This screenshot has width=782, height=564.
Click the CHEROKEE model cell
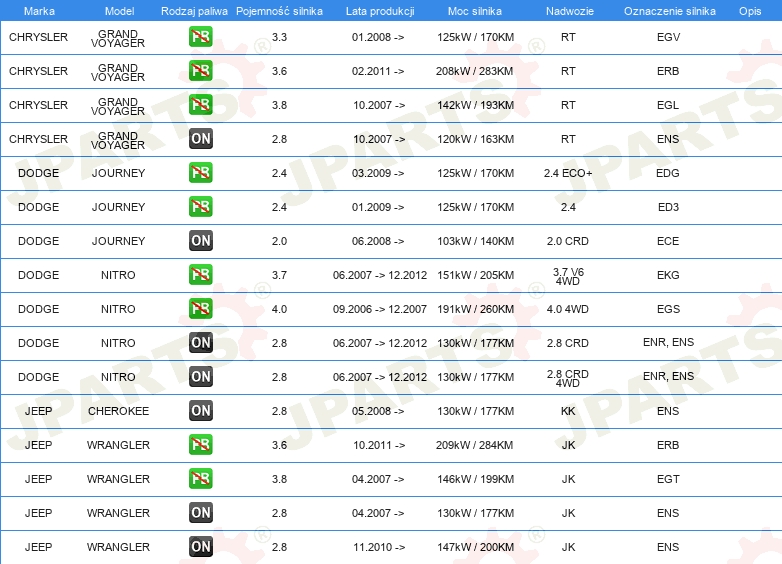tap(118, 411)
